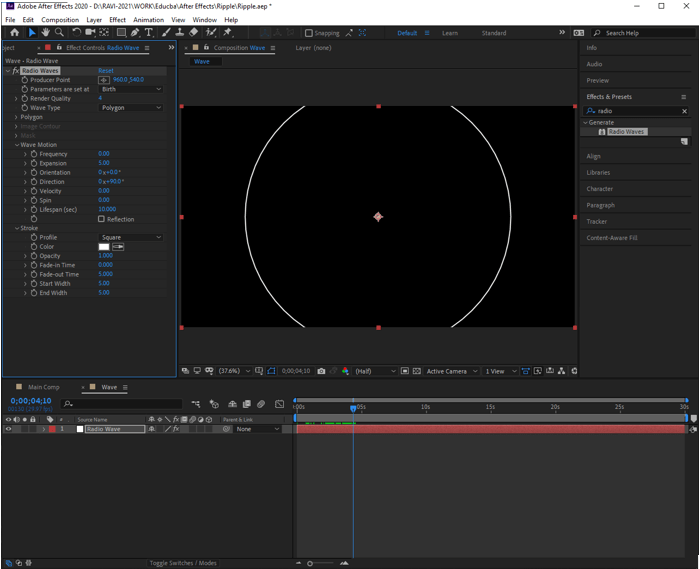Viewport: 700px width, 569px height.
Task: Switch to the Main Comp timeline tab
Action: [x=43, y=387]
